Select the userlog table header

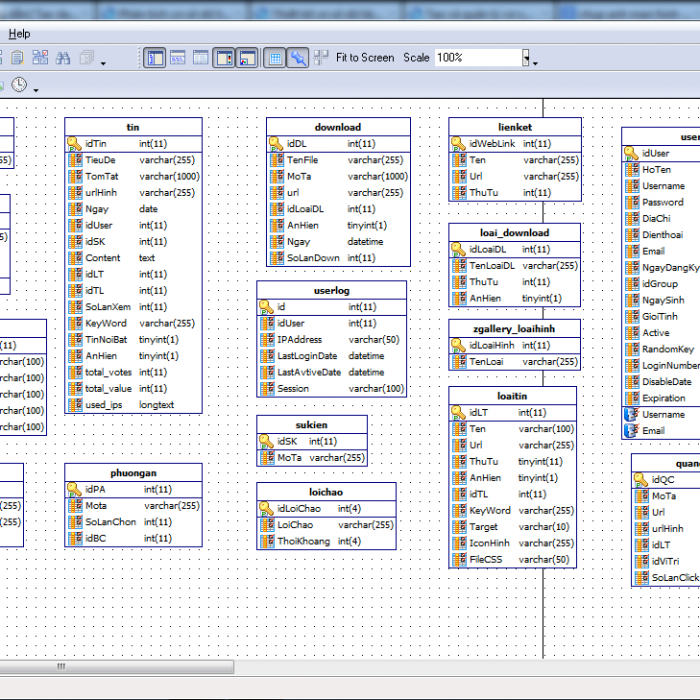(332, 289)
